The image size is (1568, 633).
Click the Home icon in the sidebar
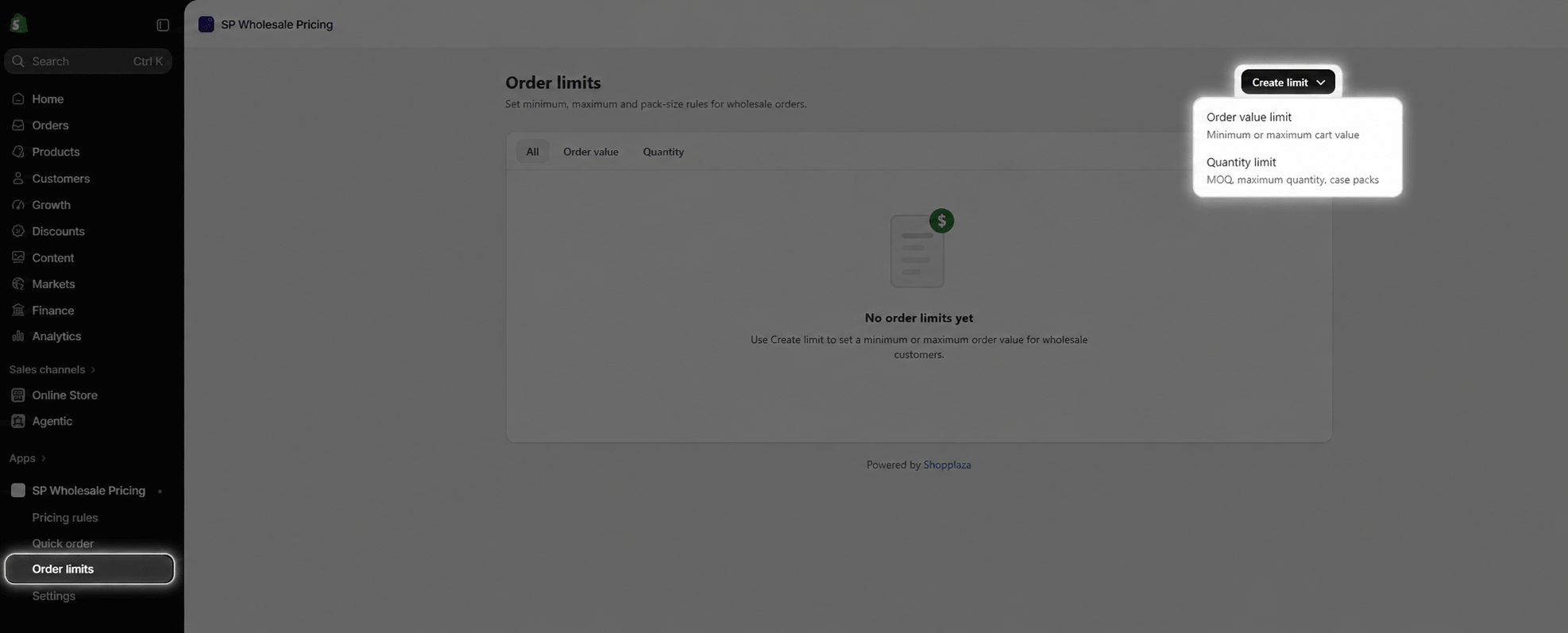[18, 99]
